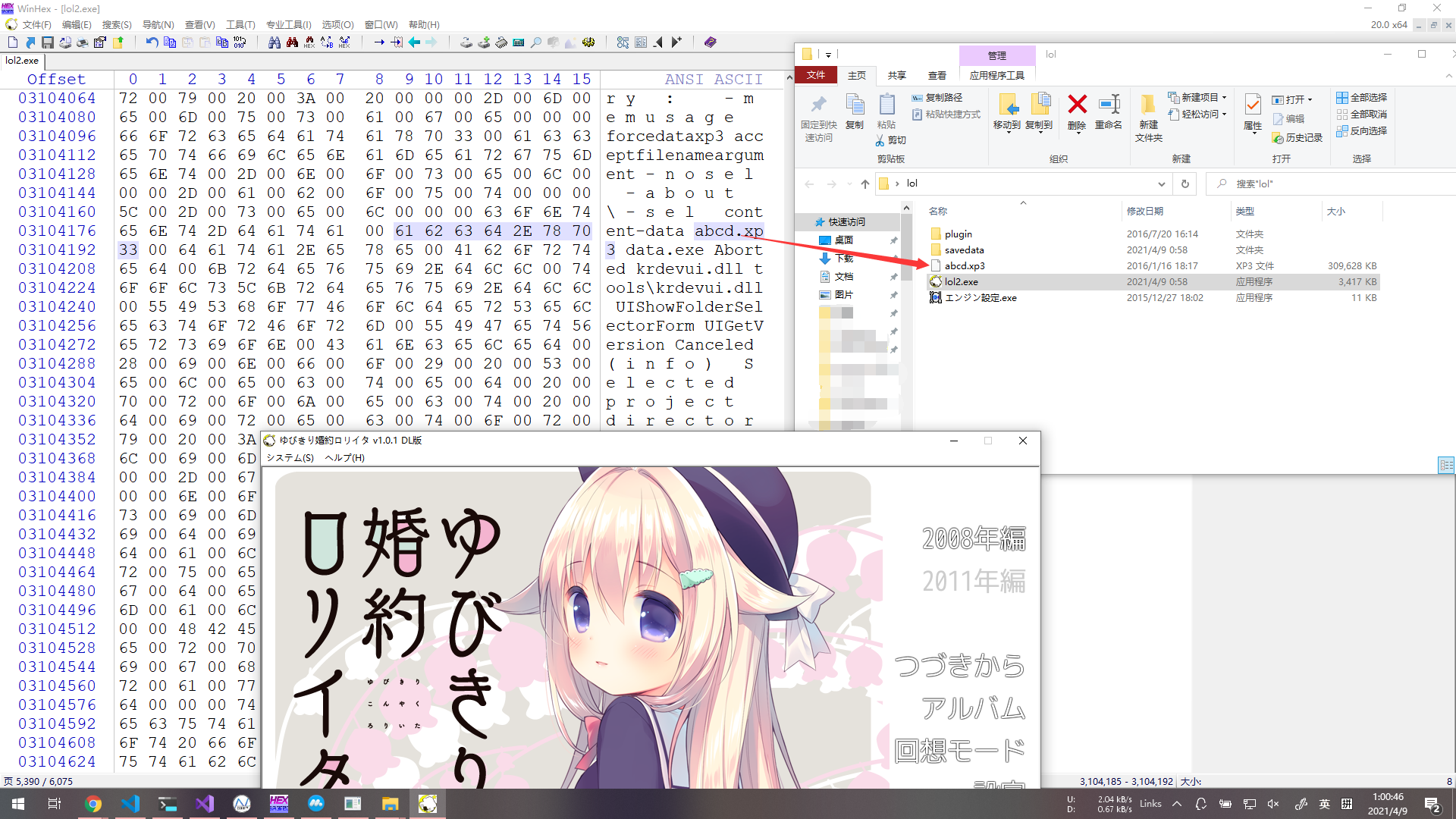Start the 2011年編 chapter in game
The image size is (1456, 819).
(974, 581)
